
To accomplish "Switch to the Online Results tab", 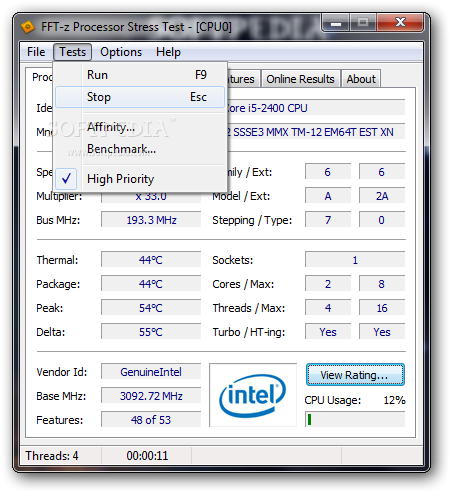I will tap(300, 79).
